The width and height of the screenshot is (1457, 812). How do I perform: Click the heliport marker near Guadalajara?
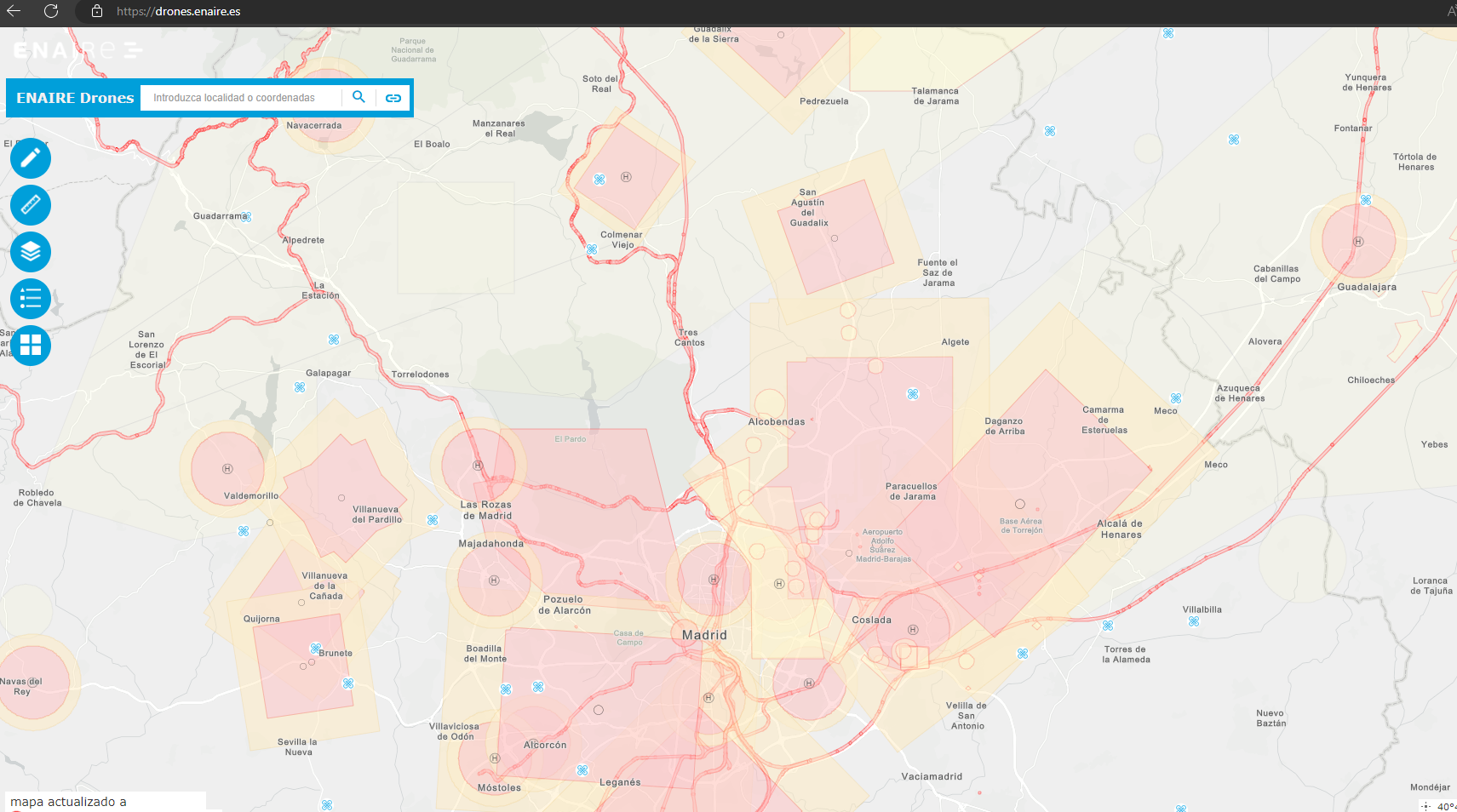pyautogui.click(x=1358, y=242)
